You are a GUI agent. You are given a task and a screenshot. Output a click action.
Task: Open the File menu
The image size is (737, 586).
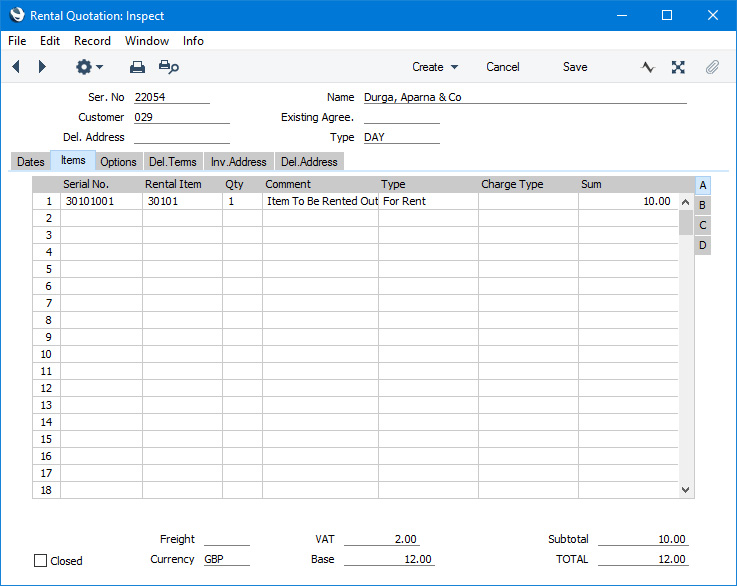[17, 41]
